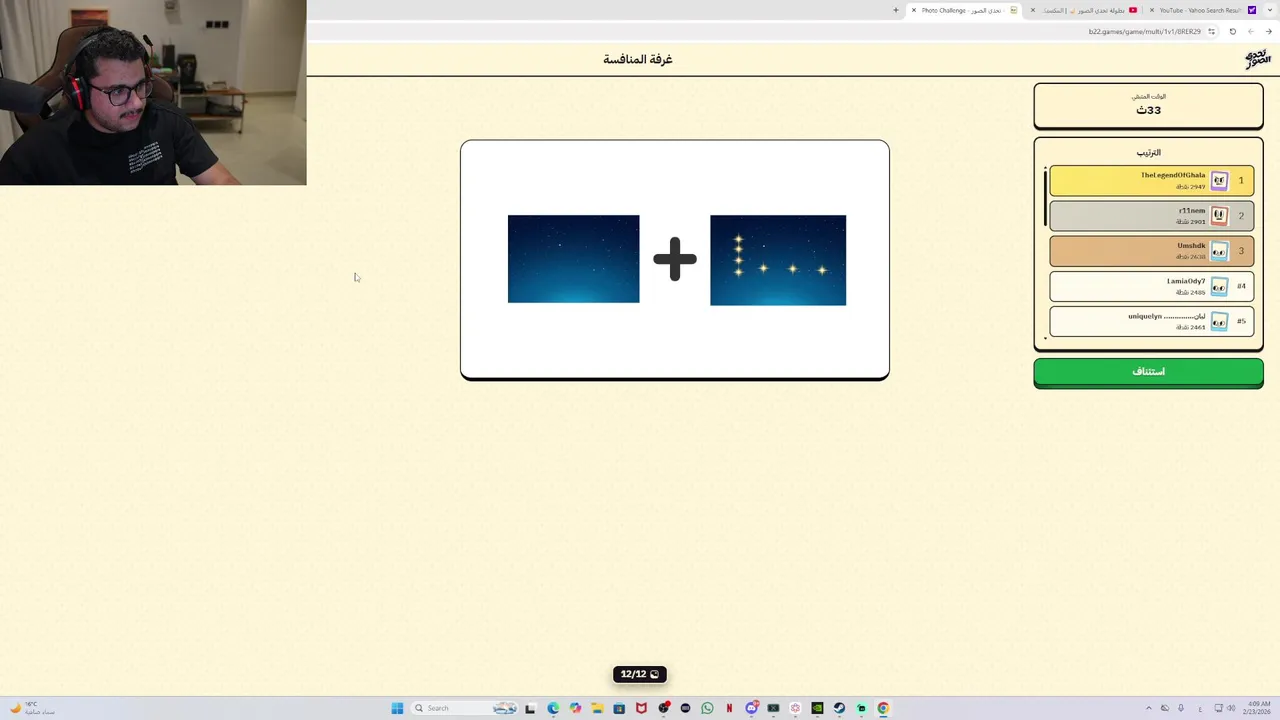
Task: Close the Photo Challenge tab
Action: (x=914, y=10)
